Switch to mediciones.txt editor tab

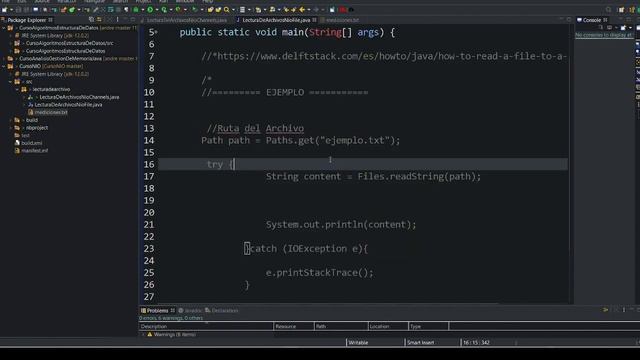pos(342,20)
